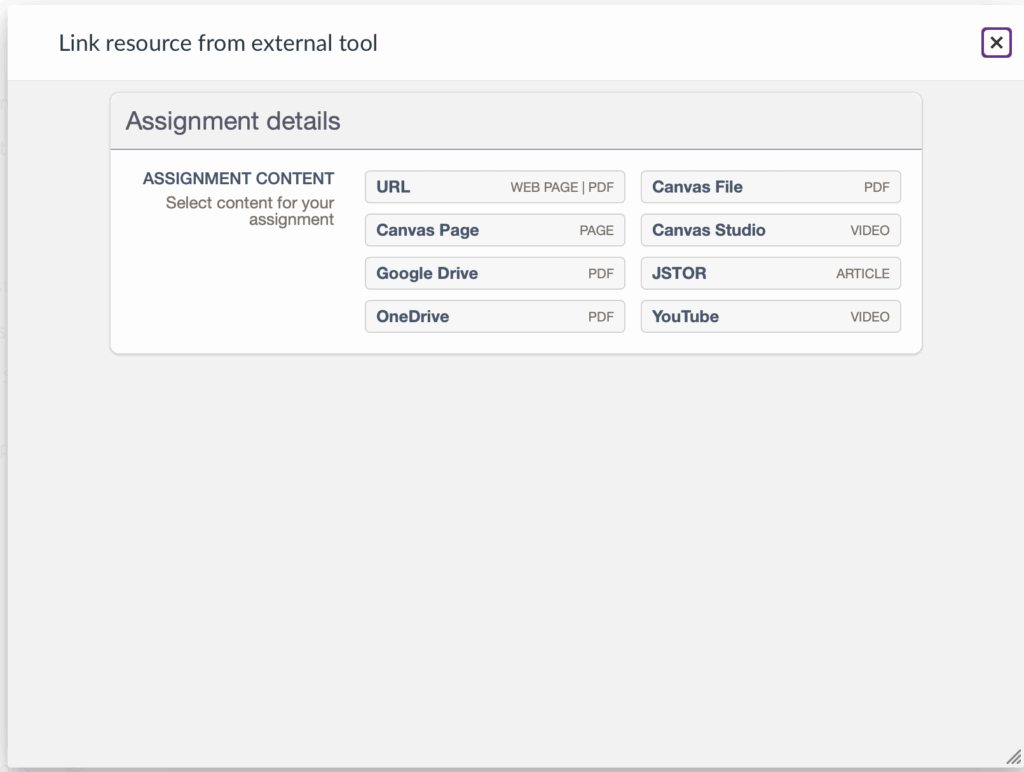The height and width of the screenshot is (772, 1024).
Task: Open the Canvas Studio content option
Action: click(x=770, y=230)
